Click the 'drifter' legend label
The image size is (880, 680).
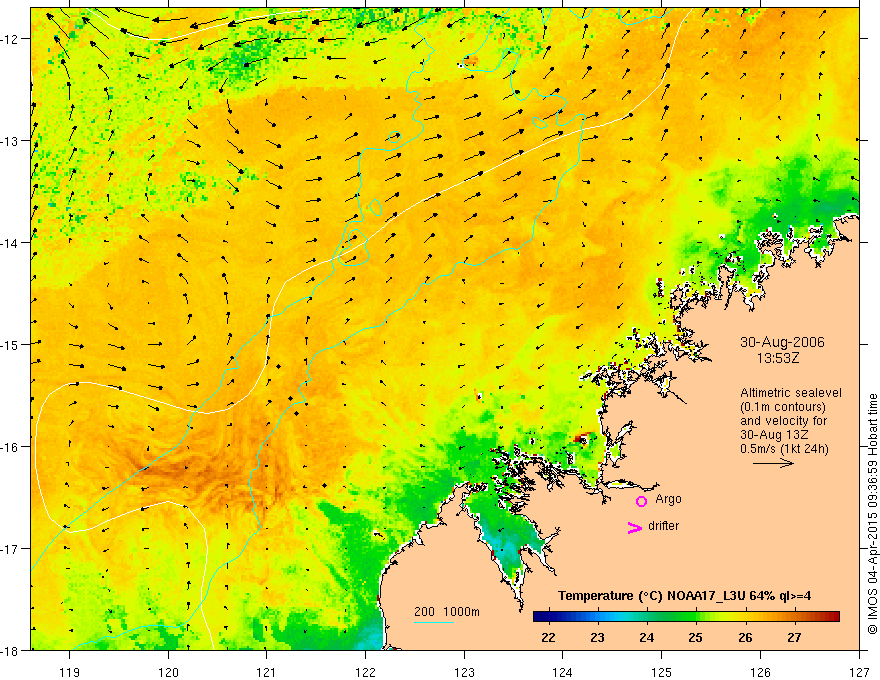pos(663,526)
